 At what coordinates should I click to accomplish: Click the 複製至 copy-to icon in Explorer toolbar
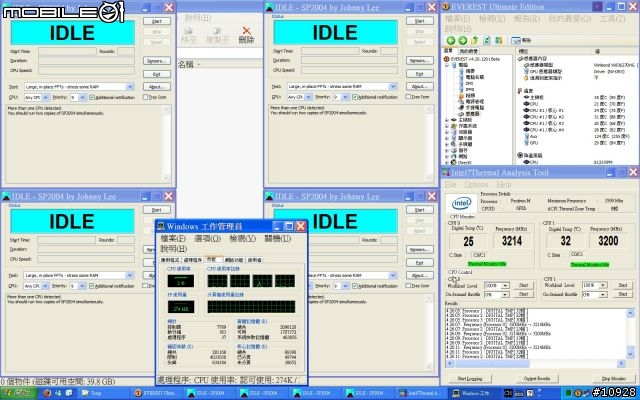point(217,35)
